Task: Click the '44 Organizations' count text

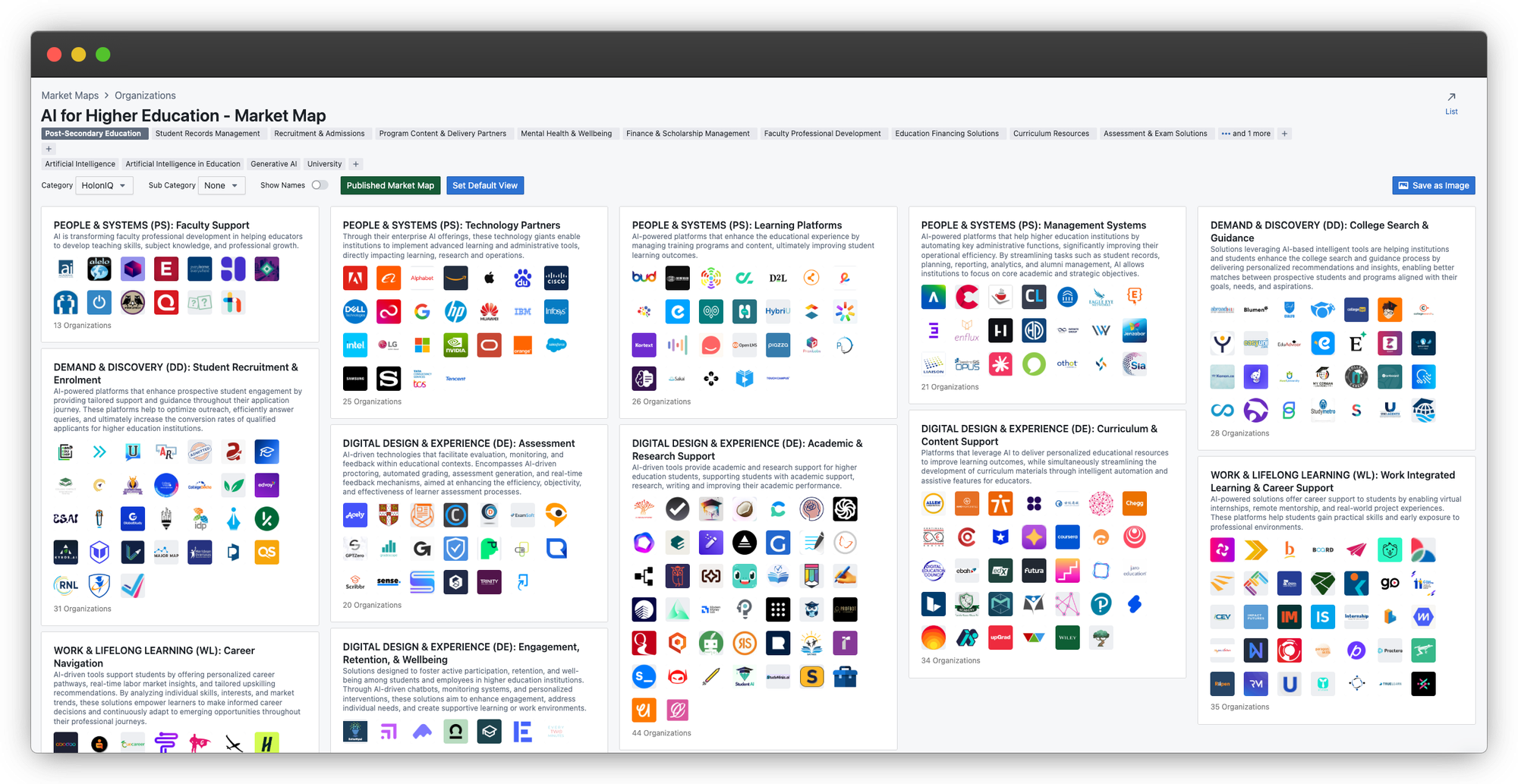Action: coord(662,733)
